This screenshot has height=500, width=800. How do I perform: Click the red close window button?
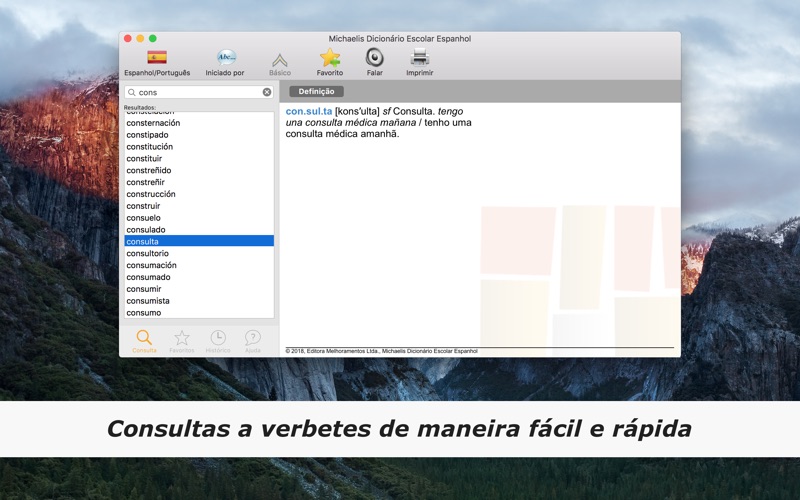point(128,38)
